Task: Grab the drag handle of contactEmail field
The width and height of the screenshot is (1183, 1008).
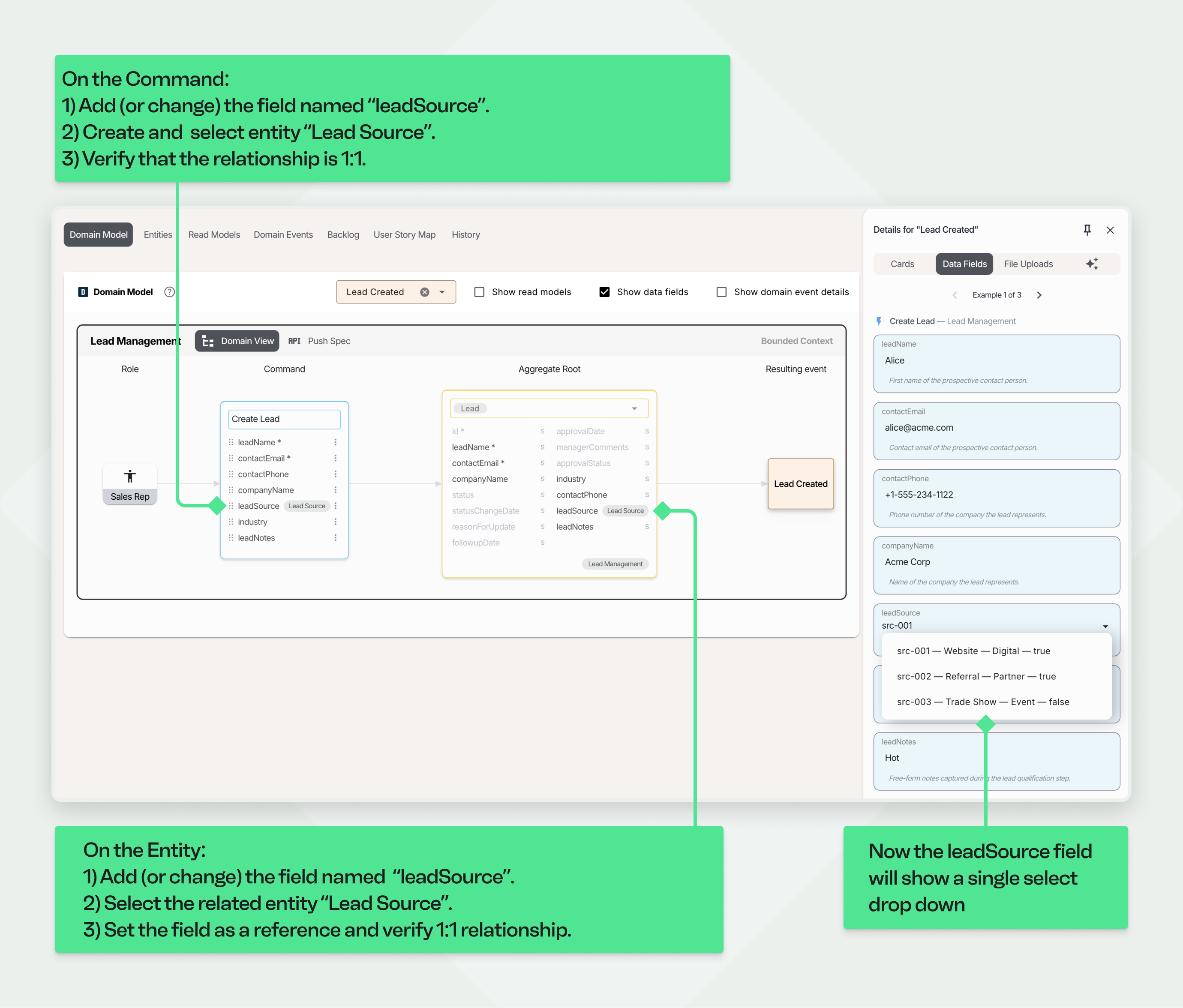Action: [x=231, y=458]
